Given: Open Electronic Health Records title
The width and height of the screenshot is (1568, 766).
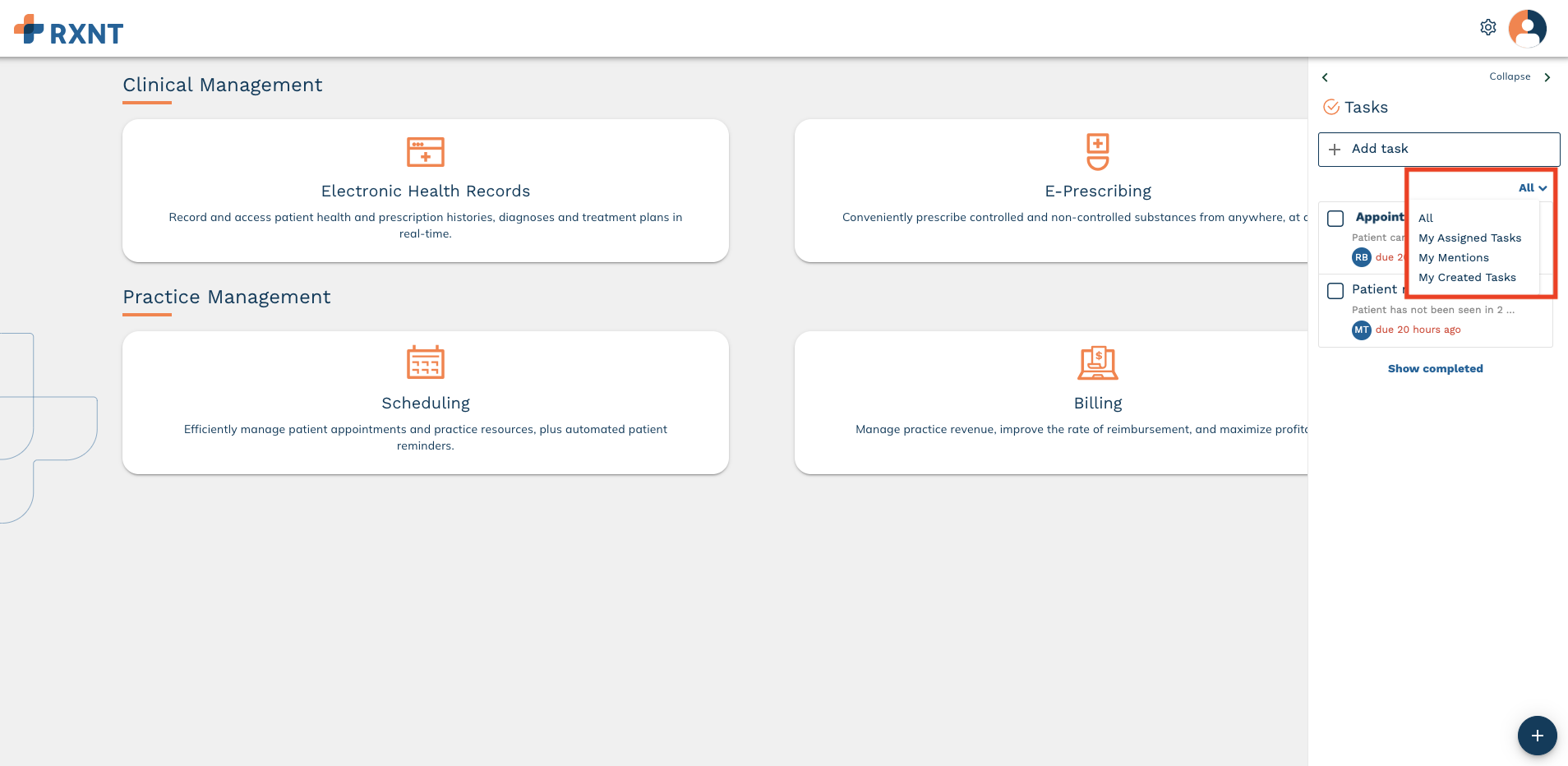Looking at the screenshot, I should tap(426, 191).
